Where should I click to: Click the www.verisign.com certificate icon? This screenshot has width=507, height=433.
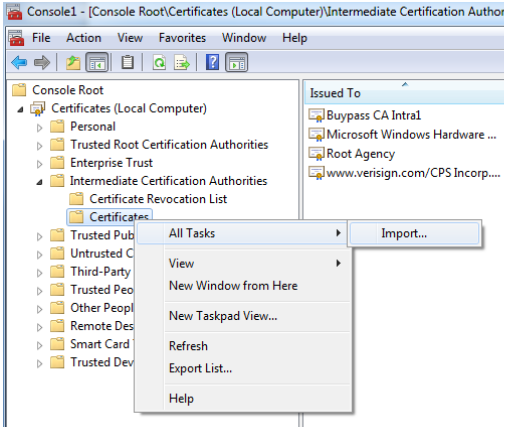point(316,173)
